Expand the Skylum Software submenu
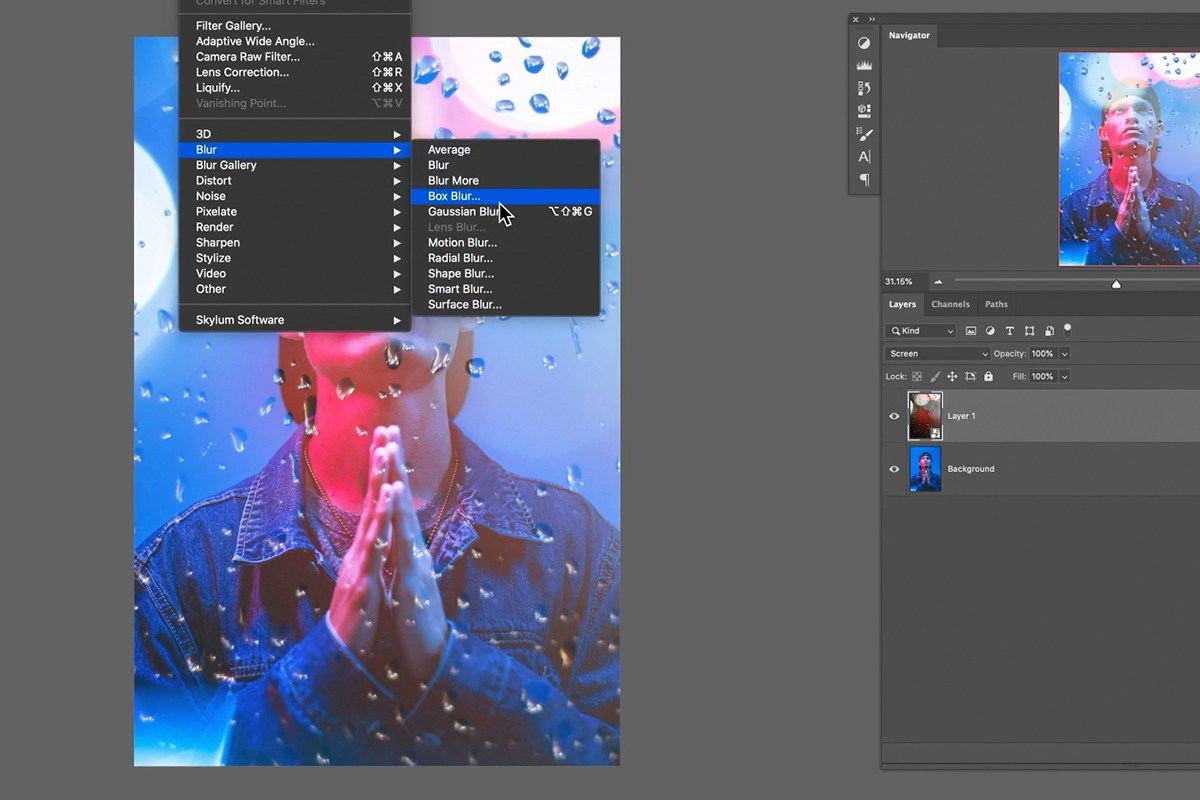The width and height of the screenshot is (1200, 800). 295,320
